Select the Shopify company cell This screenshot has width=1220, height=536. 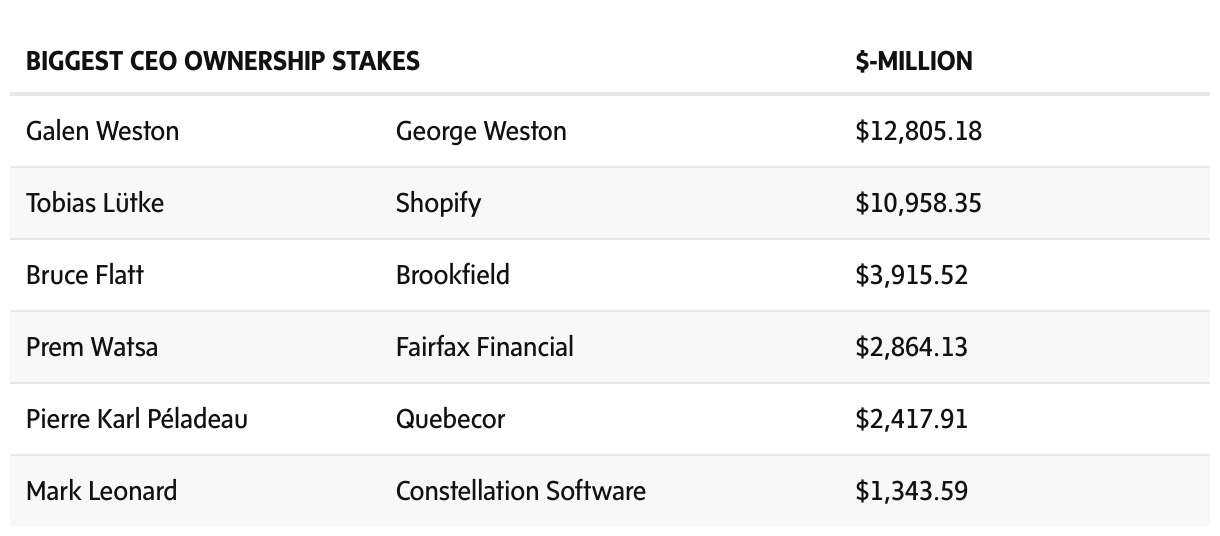438,203
